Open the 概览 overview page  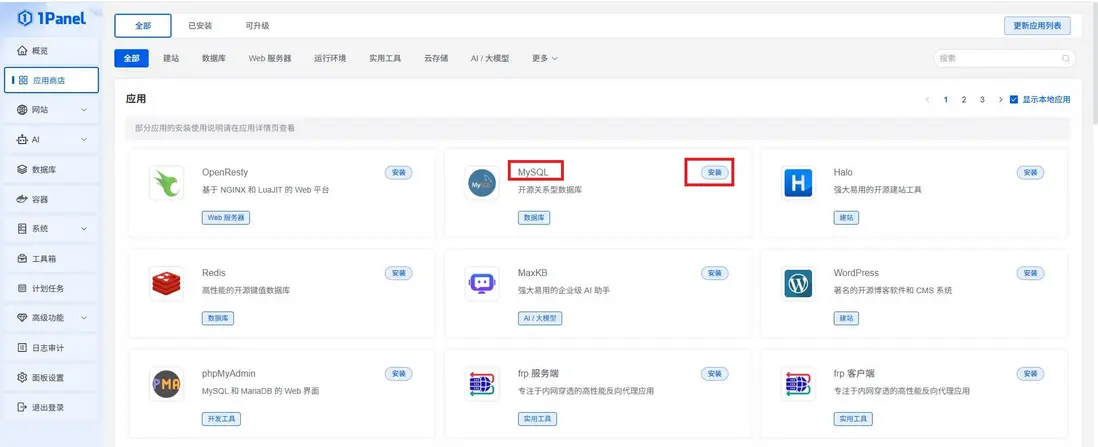[51, 51]
